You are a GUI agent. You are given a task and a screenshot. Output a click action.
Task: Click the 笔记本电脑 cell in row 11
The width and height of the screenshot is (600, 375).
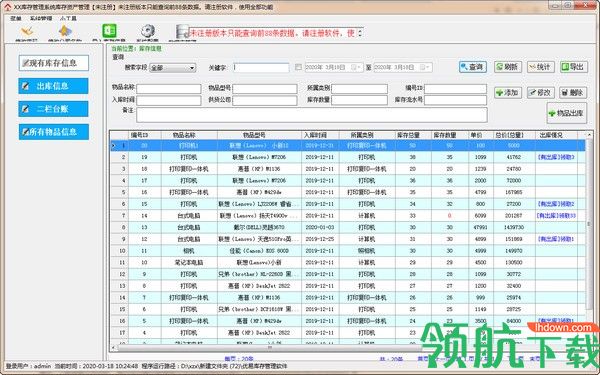[x=189, y=262]
